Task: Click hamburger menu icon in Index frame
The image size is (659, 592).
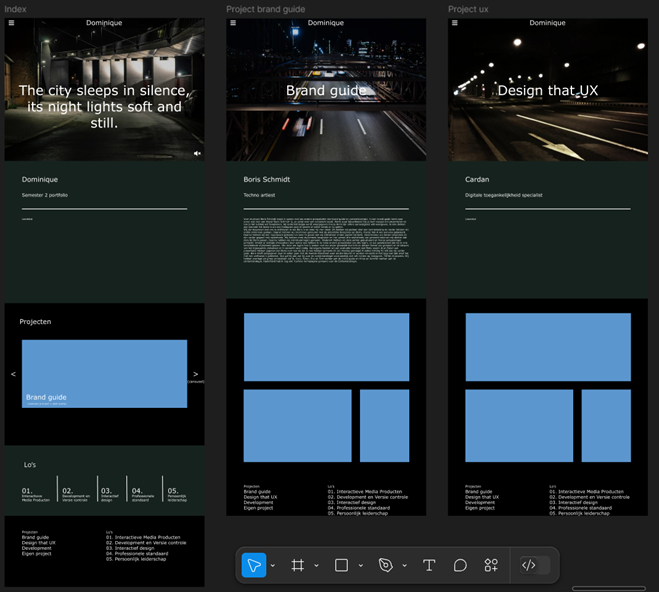Action: coord(10,23)
